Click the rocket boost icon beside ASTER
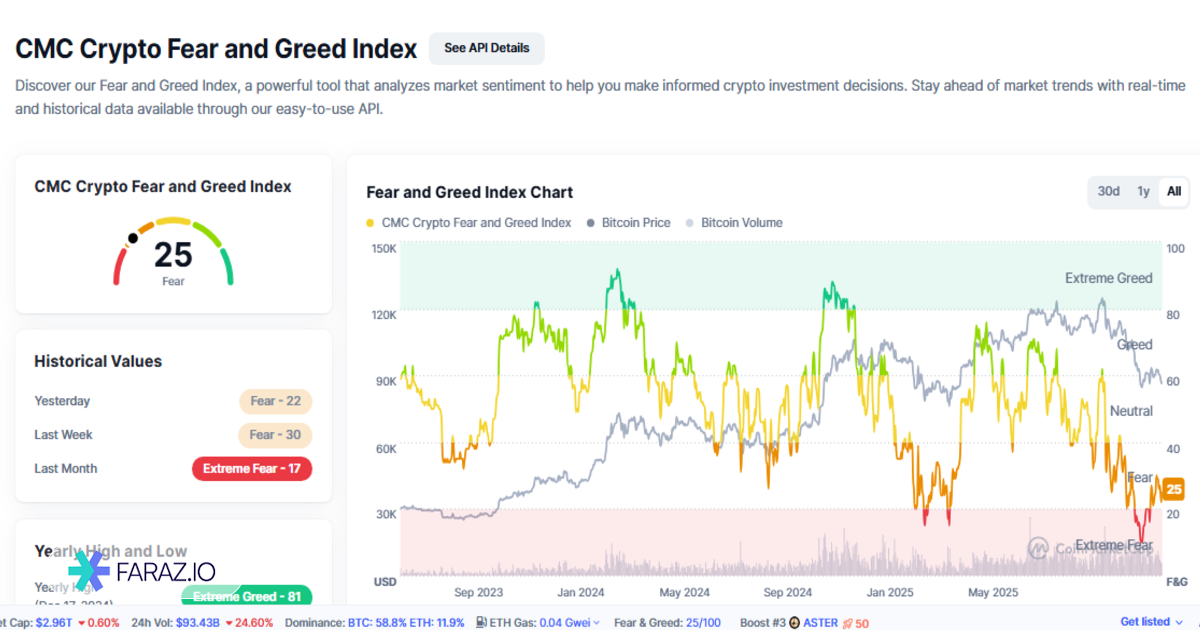This screenshot has height=630, width=1200. coord(845,622)
